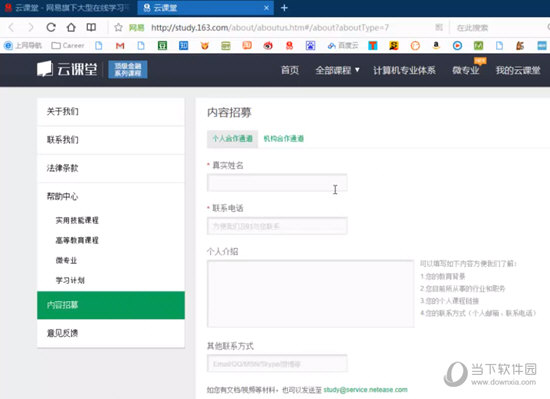Click the address bar URL
550x399 pixels.
(270, 28)
